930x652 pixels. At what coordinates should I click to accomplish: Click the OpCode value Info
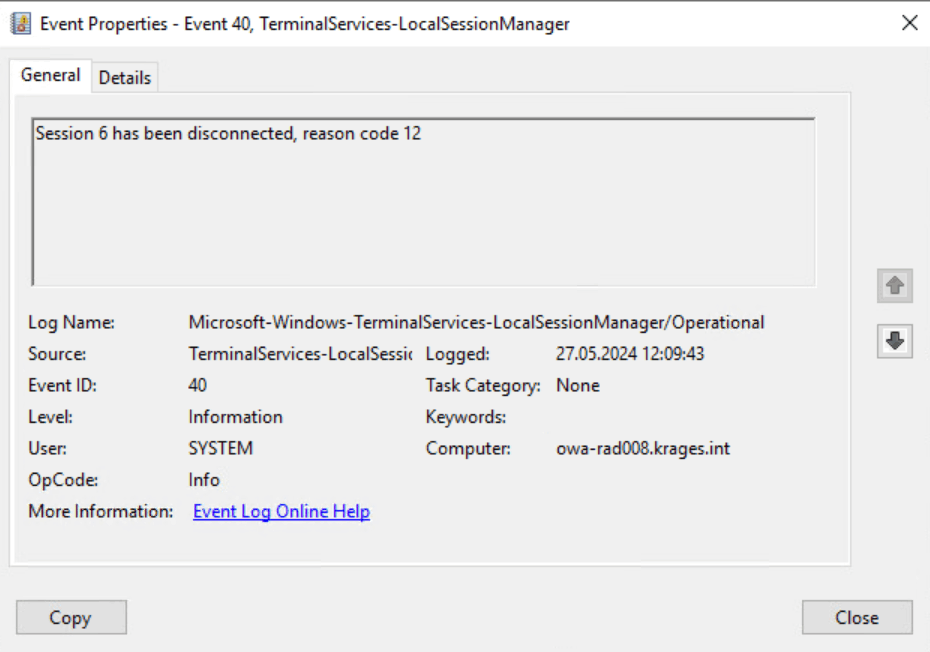204,480
